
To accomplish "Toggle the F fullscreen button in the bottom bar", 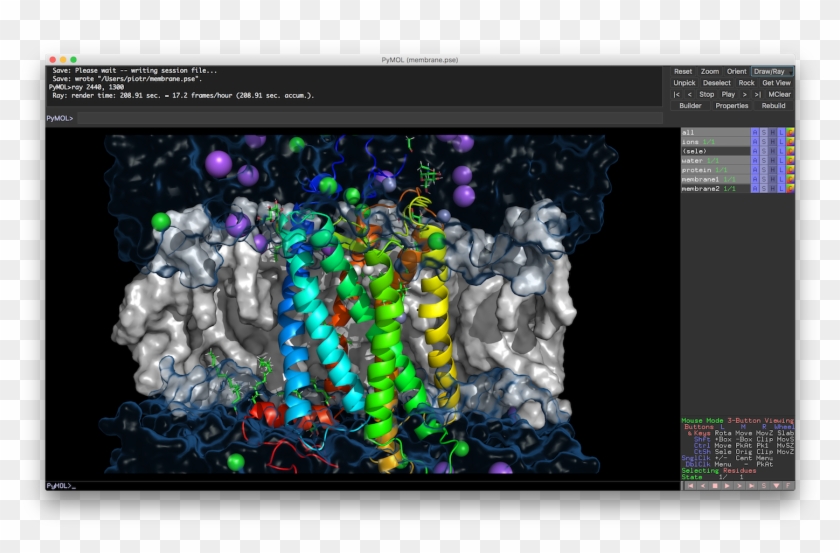I will [x=789, y=486].
